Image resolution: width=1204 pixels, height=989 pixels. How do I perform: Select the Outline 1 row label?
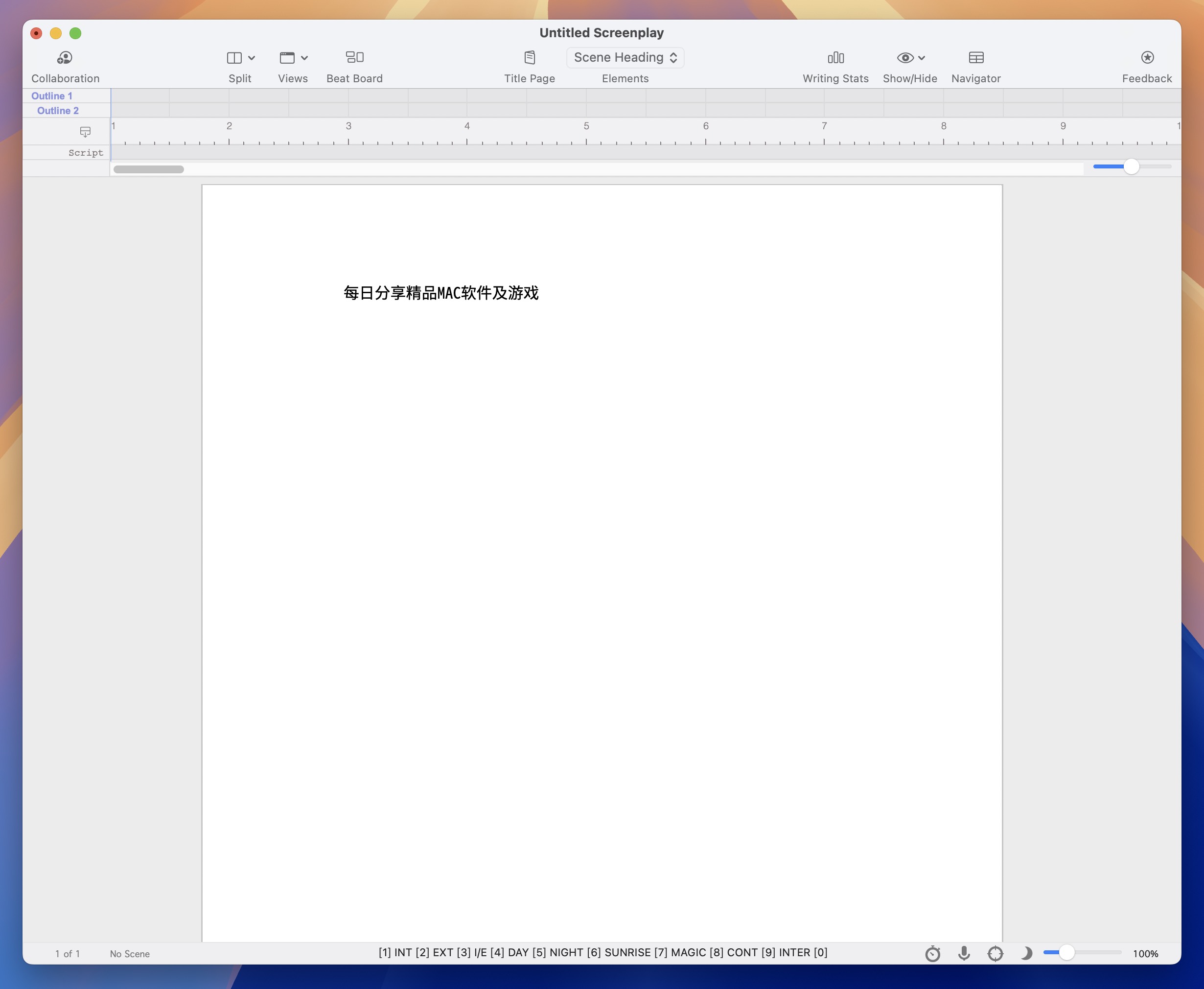[x=52, y=95]
